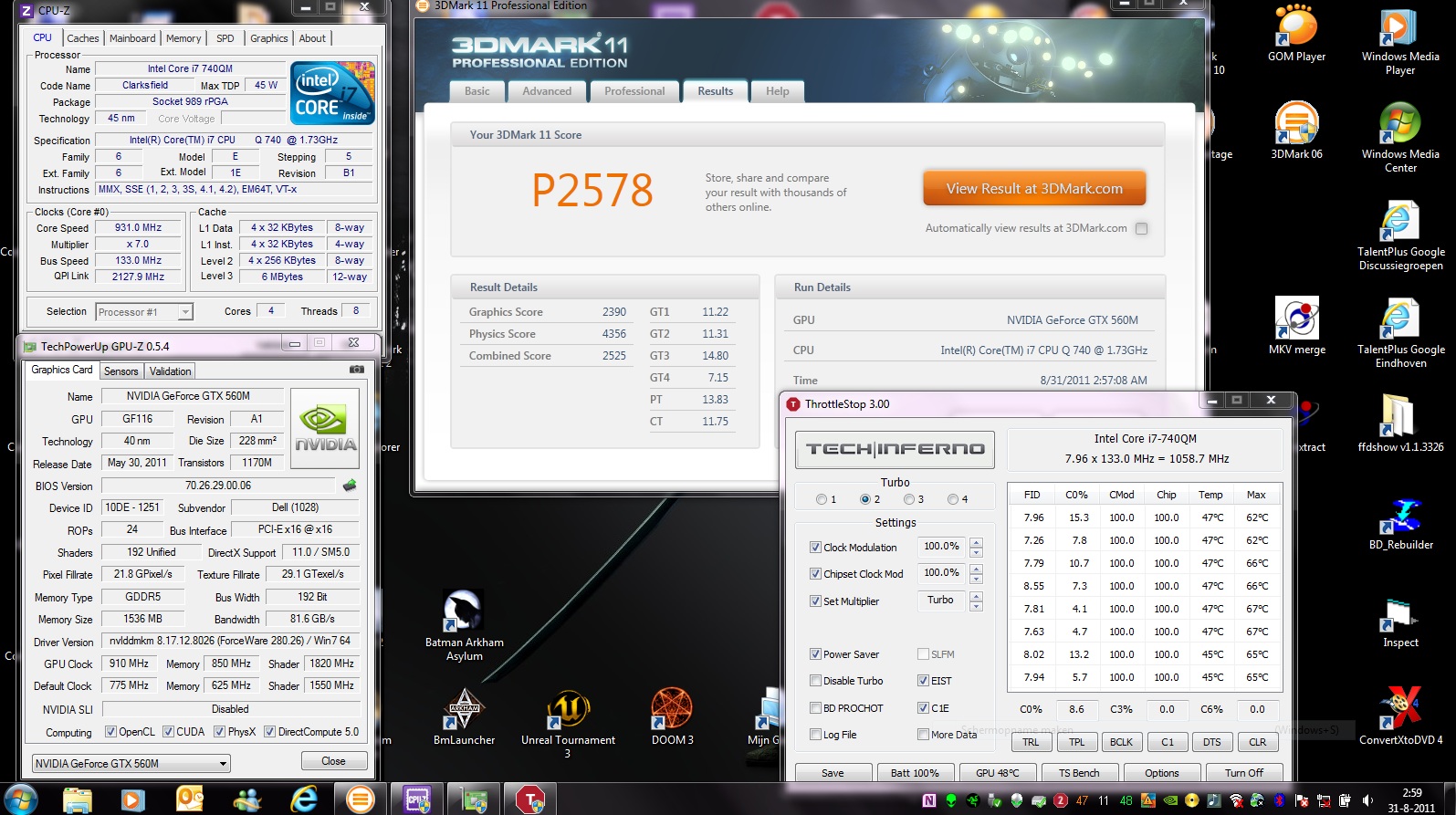Open Inspect desktop shortcut

coord(1400,622)
